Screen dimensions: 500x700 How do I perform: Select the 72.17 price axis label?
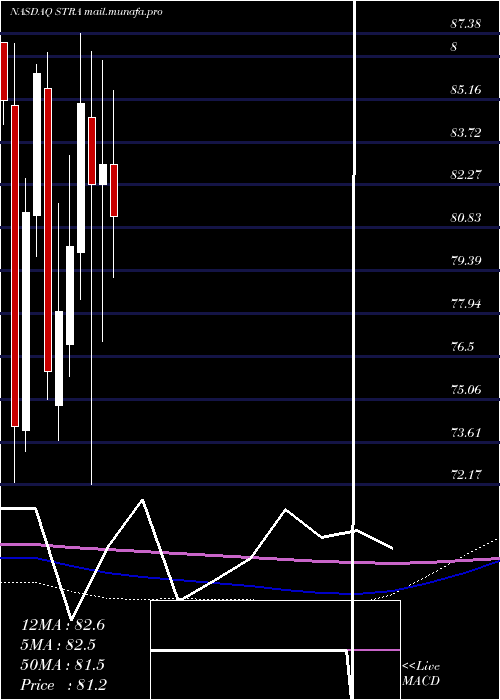466,475
